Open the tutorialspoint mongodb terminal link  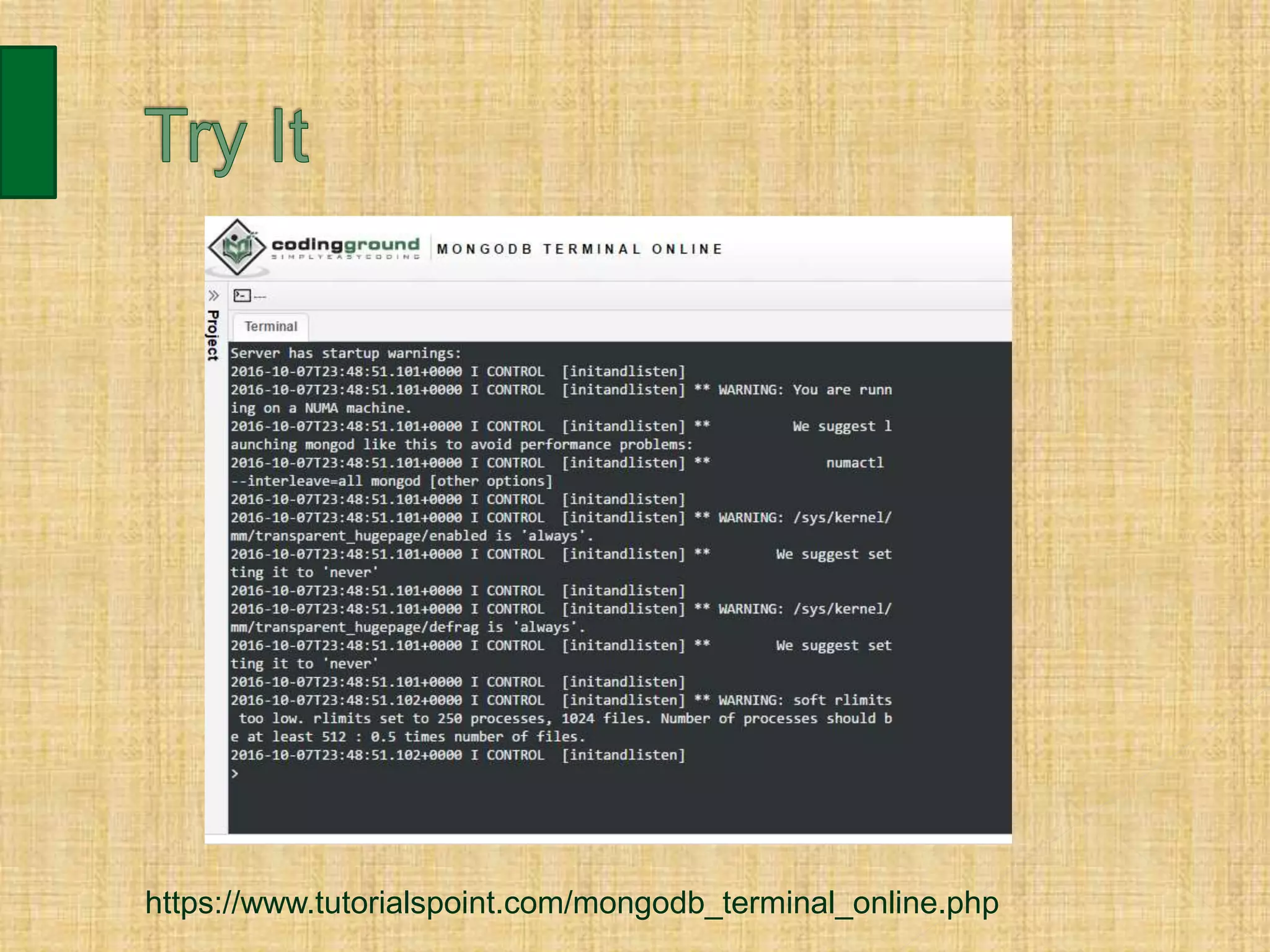pos(572,902)
